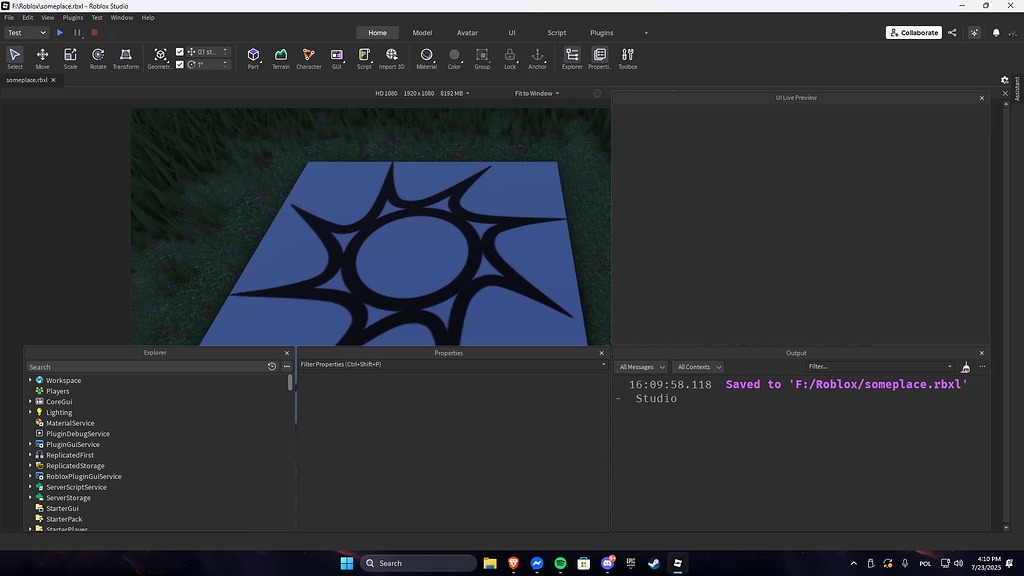
Task: Group the selected objects
Action: click(482, 58)
